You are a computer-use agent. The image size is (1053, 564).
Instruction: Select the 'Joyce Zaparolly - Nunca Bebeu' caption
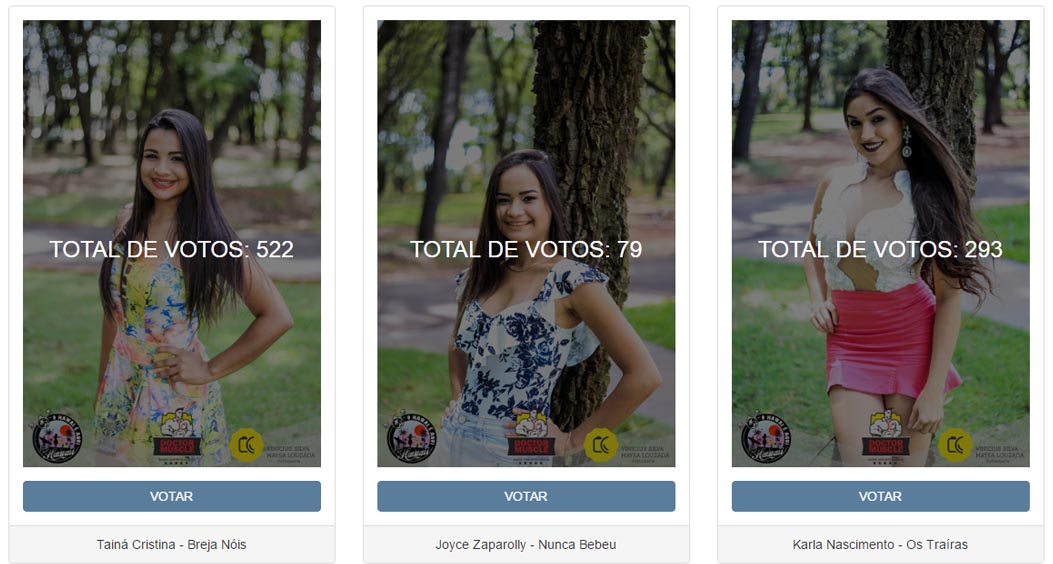[526, 545]
